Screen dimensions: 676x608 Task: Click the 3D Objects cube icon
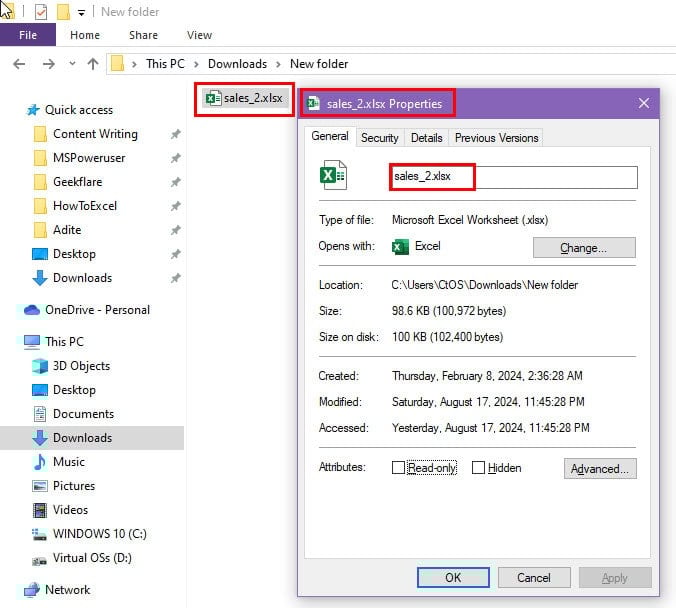(40, 366)
